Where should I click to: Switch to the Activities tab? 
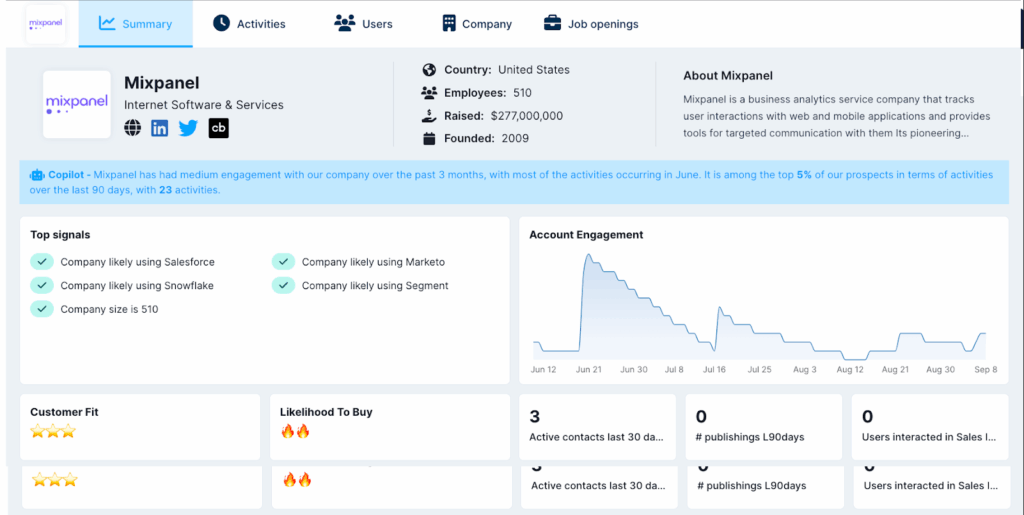pyautogui.click(x=249, y=24)
